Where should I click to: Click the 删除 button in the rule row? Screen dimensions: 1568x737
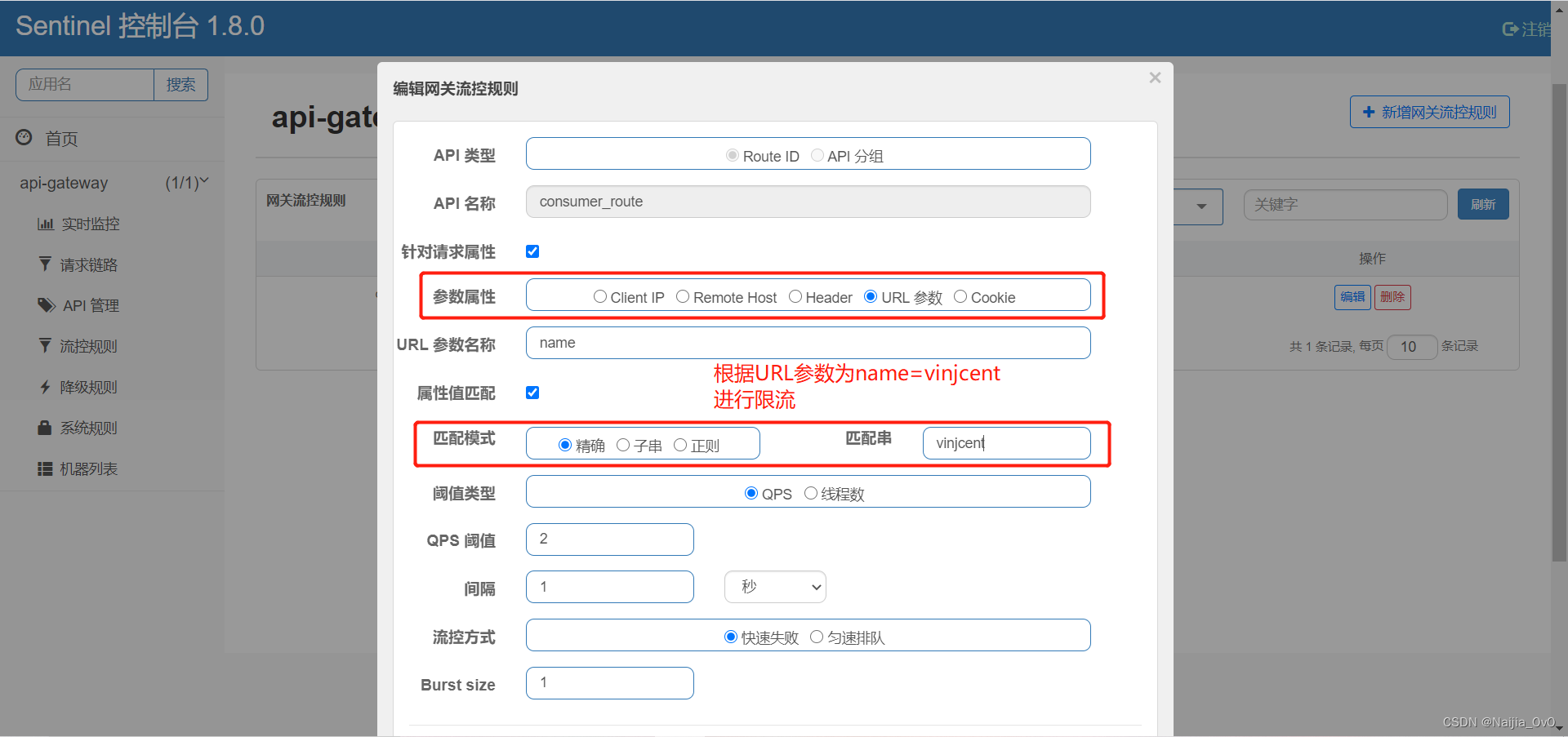1392,297
